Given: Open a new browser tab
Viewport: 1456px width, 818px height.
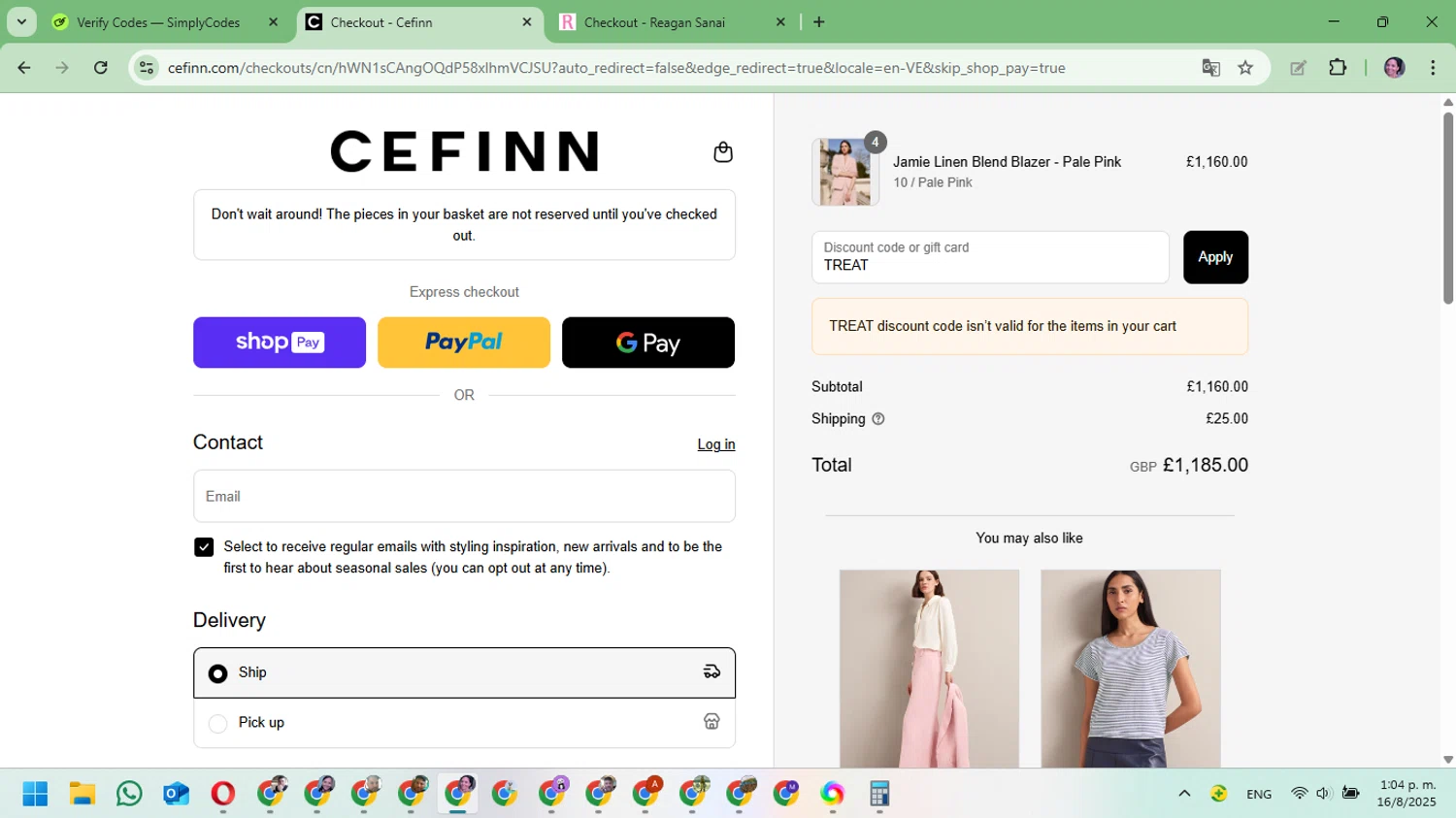Looking at the screenshot, I should tap(819, 22).
